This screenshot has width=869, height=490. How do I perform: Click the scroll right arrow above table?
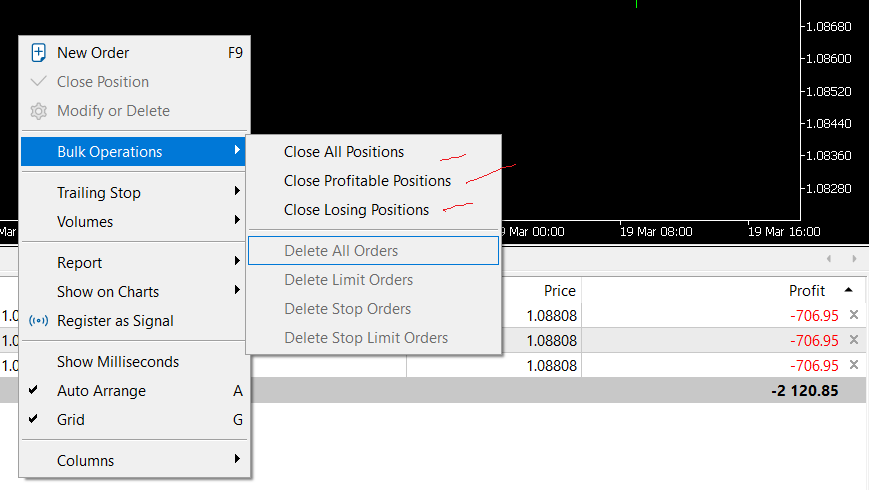point(854,259)
